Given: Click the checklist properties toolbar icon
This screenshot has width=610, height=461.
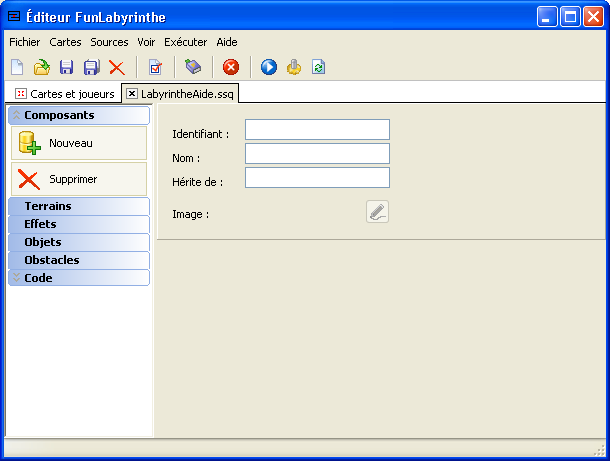Looking at the screenshot, I should [x=155, y=67].
